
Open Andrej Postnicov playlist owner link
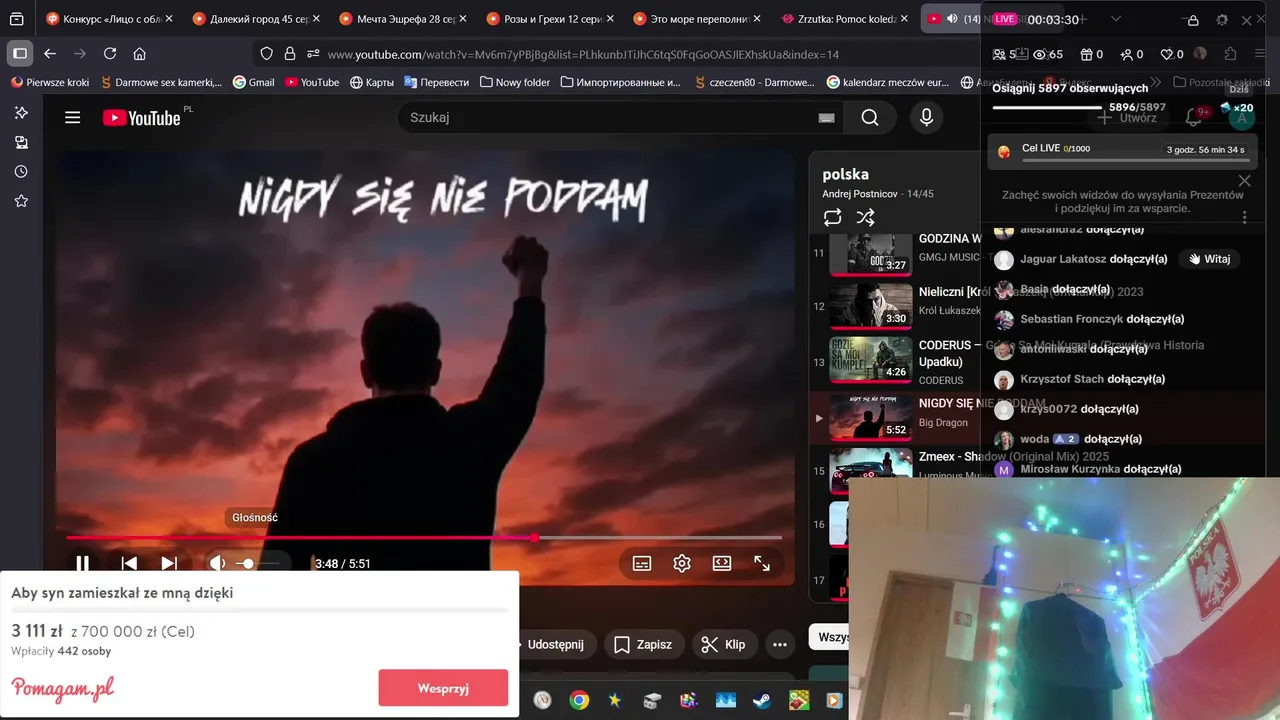(x=860, y=194)
